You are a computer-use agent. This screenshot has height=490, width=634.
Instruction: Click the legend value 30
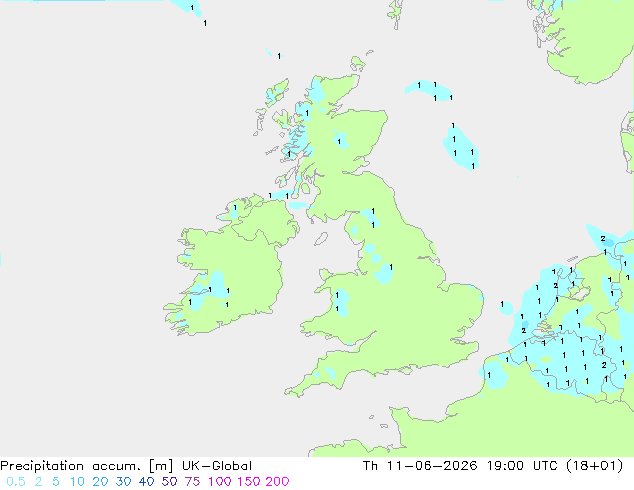pos(123,482)
